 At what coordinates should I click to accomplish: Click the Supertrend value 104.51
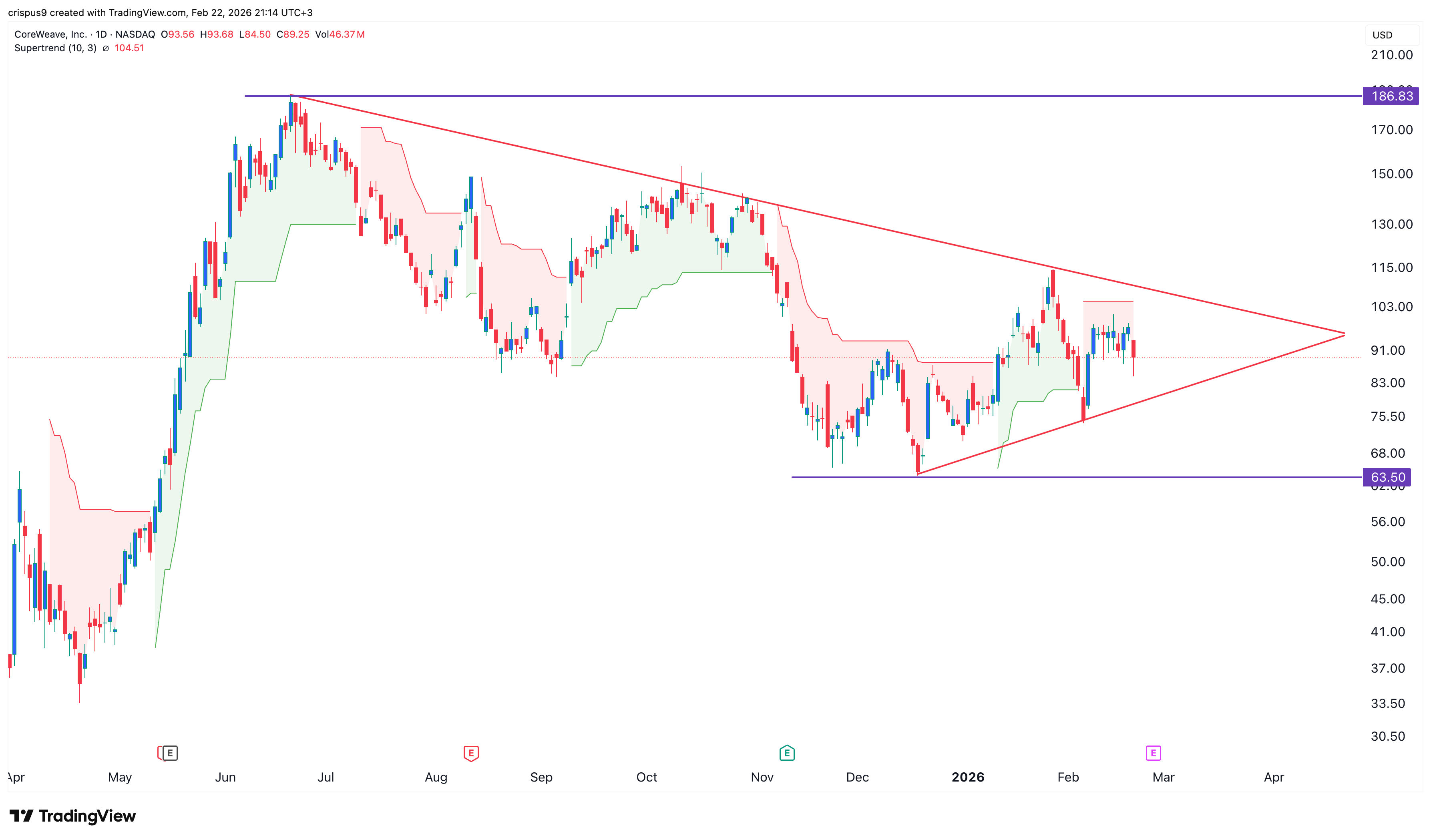pyautogui.click(x=129, y=48)
